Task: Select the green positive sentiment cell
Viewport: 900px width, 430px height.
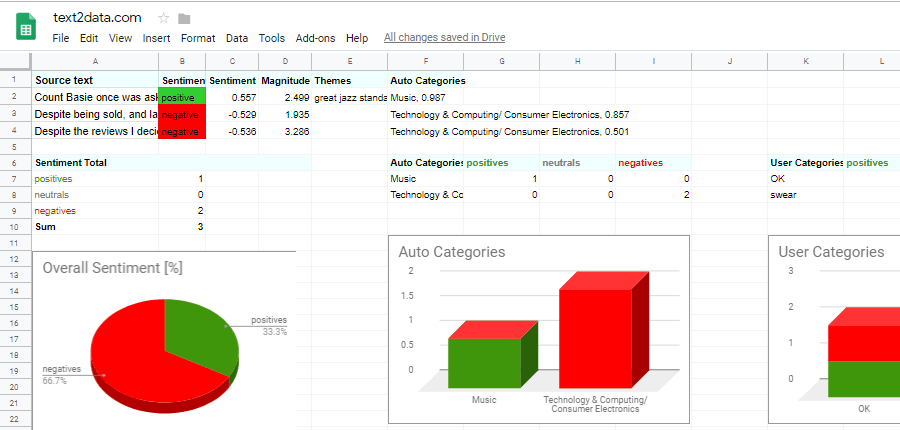Action: (182, 98)
